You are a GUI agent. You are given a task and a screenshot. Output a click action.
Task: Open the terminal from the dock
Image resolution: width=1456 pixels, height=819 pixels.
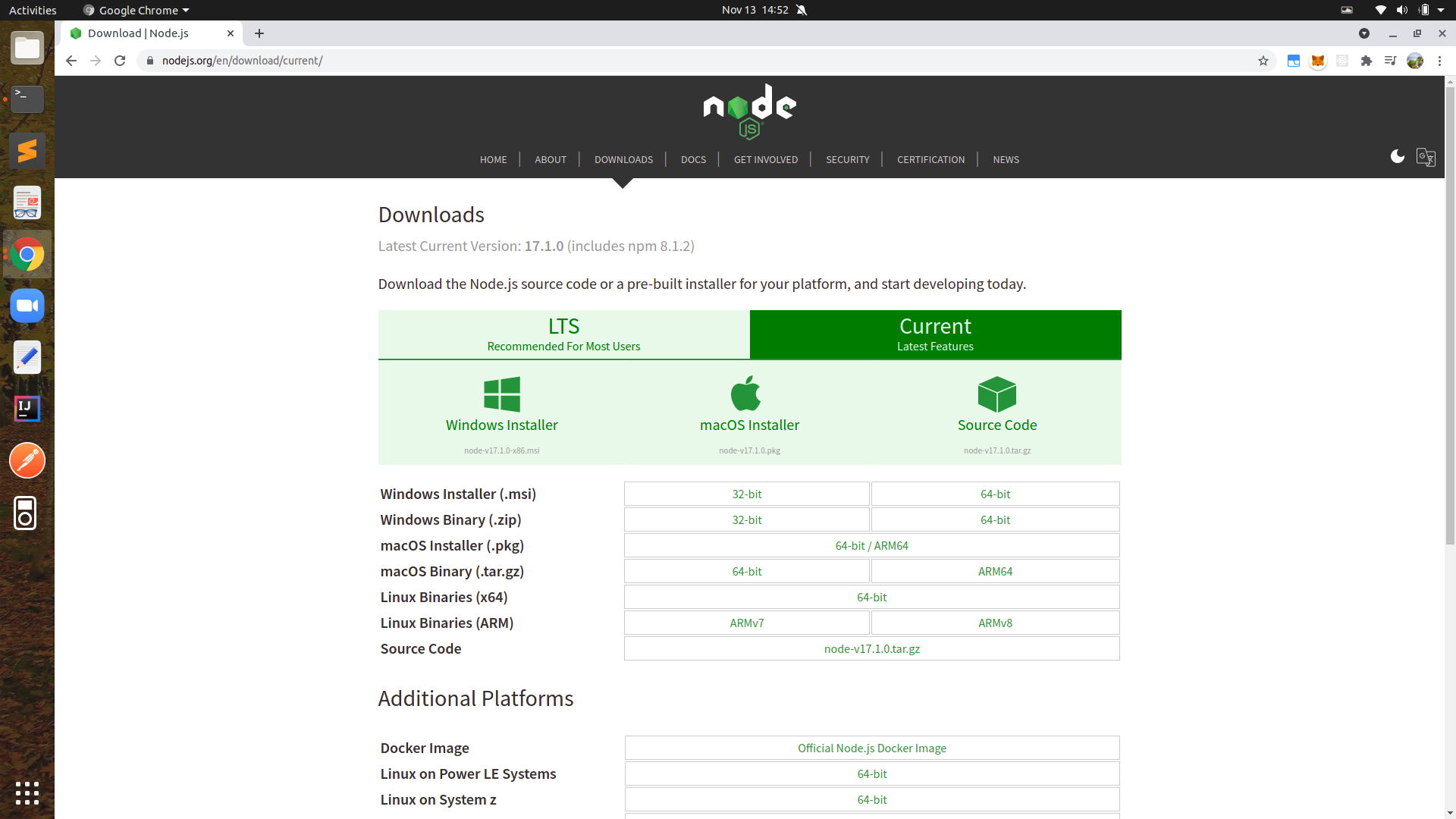click(x=27, y=99)
